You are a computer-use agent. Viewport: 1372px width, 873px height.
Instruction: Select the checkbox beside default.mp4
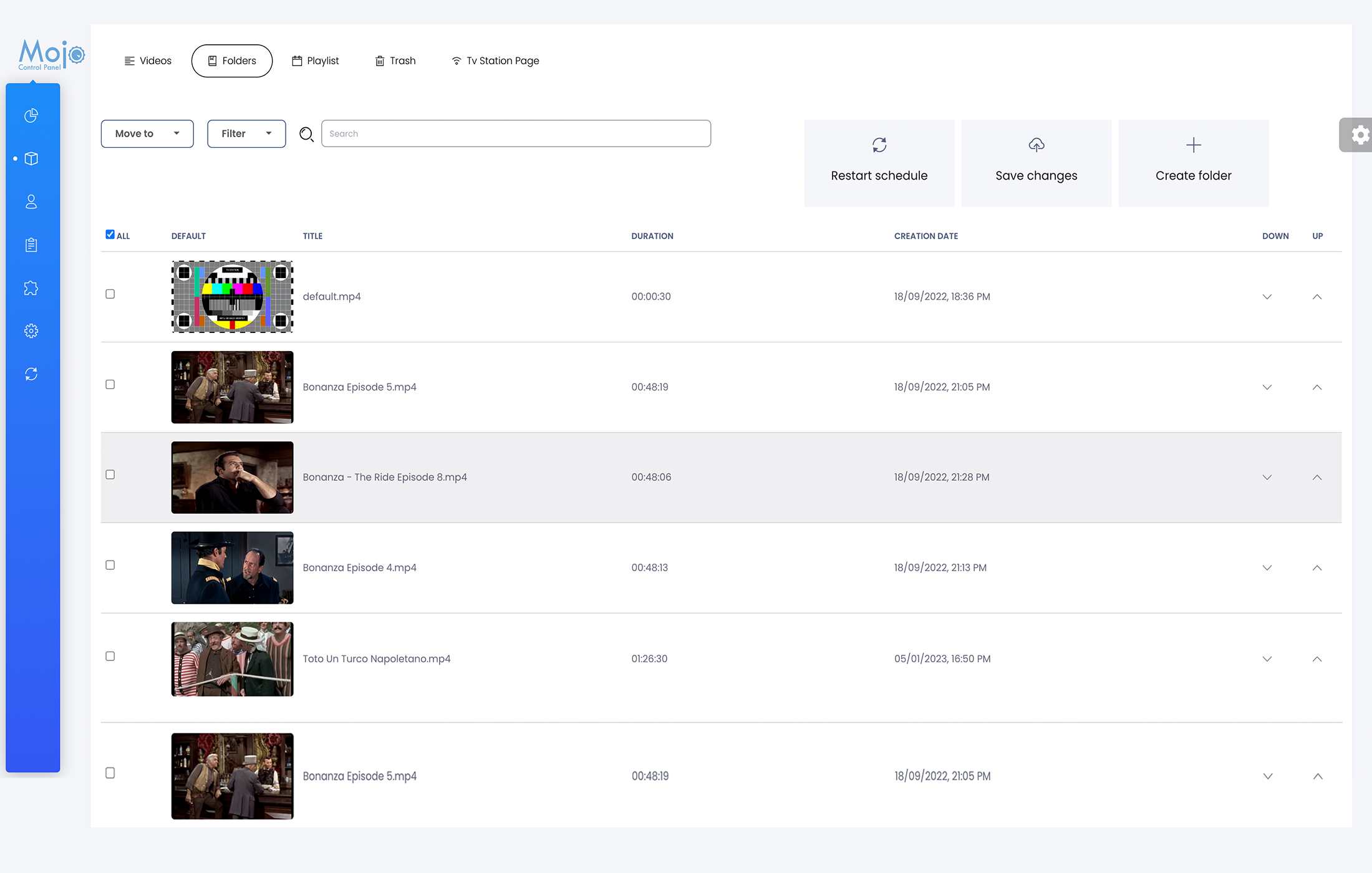110,294
